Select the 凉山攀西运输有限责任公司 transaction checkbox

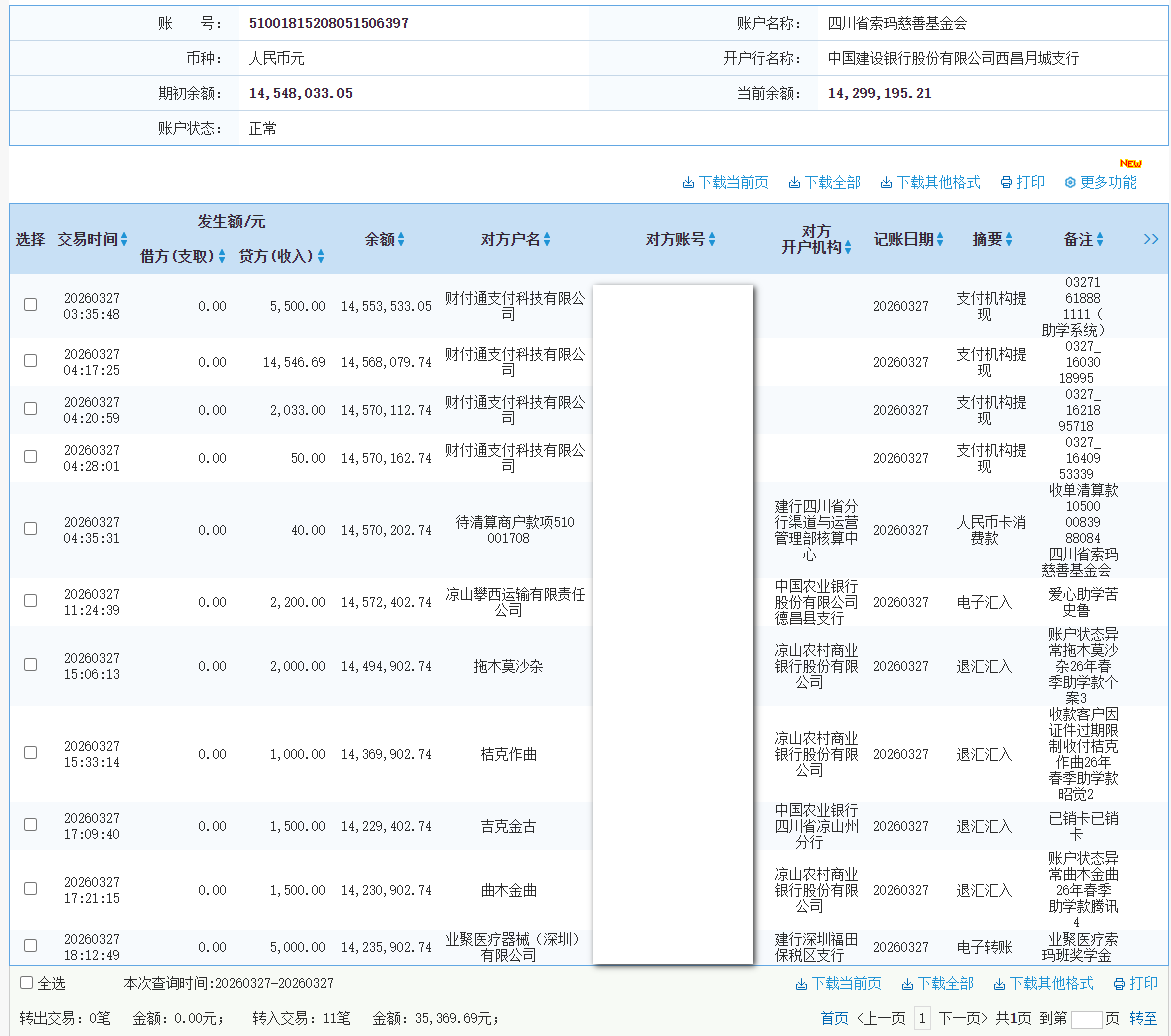(30, 602)
